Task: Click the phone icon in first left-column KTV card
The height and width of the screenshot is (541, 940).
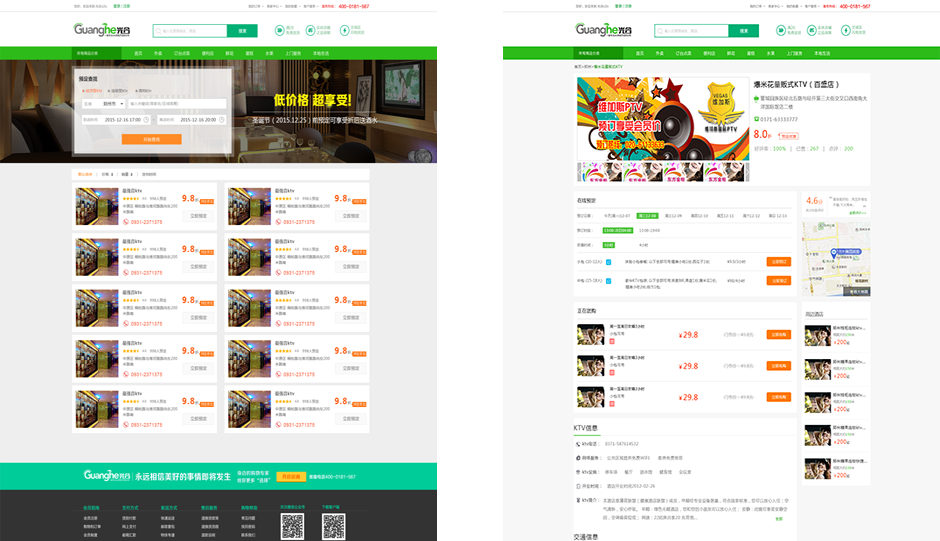Action: tap(126, 222)
